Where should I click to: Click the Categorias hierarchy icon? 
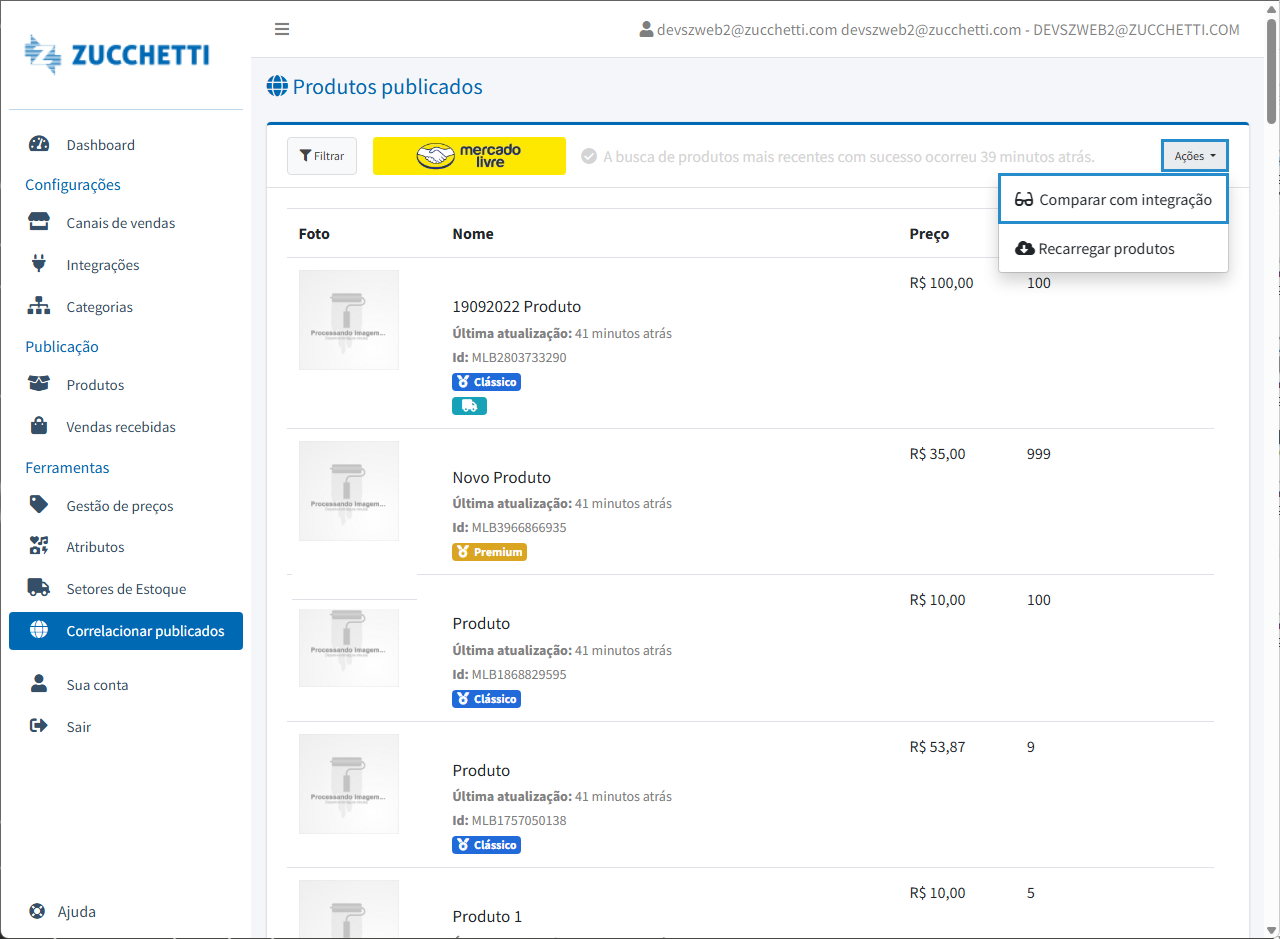pos(39,306)
